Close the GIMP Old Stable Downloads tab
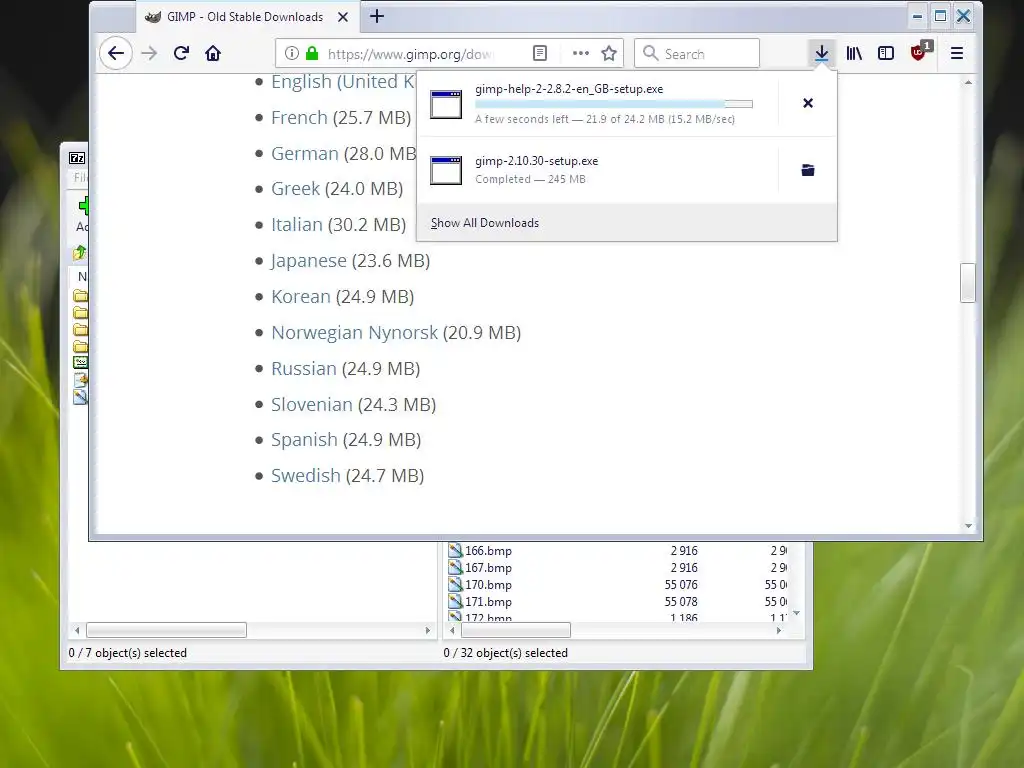1024x768 pixels. click(x=343, y=17)
